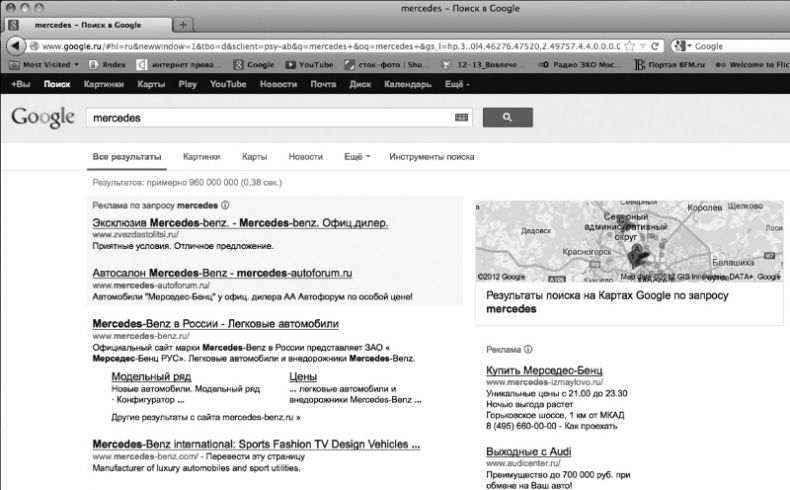Follow the Модельный ряд sitelink
This screenshot has height=490, width=790.
pyautogui.click(x=151, y=376)
